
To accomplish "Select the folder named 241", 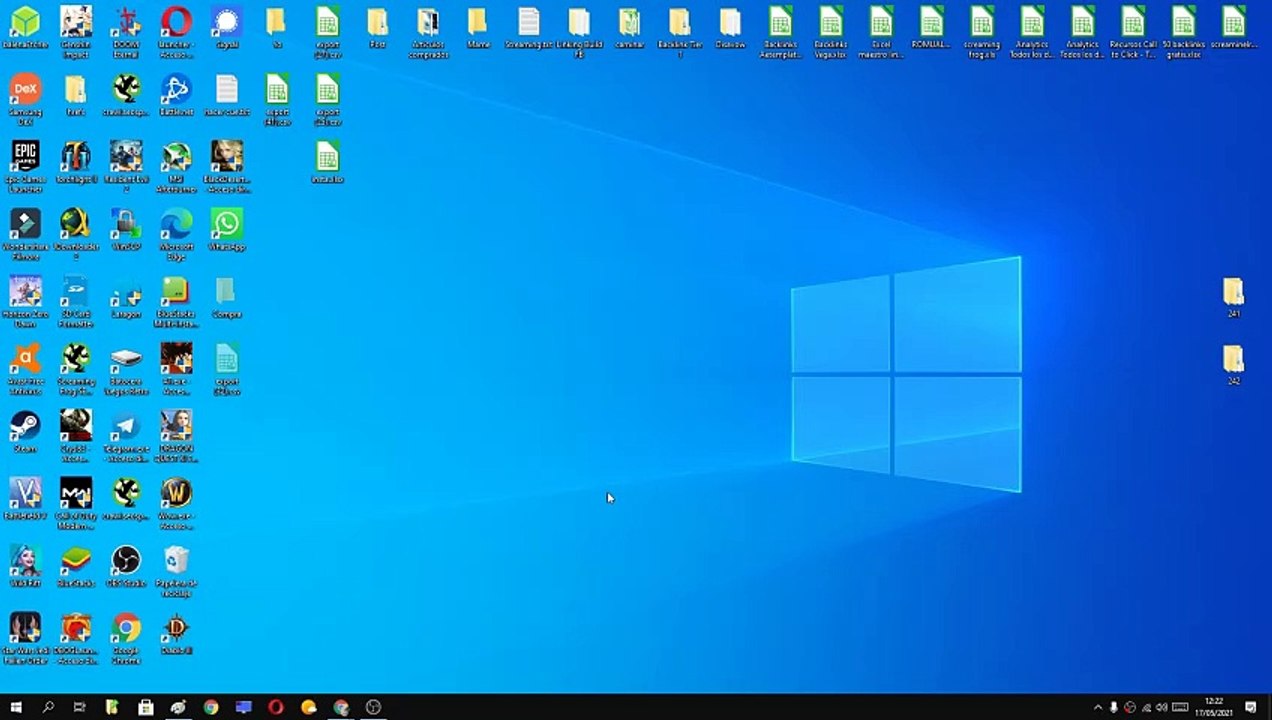I will point(1233,297).
